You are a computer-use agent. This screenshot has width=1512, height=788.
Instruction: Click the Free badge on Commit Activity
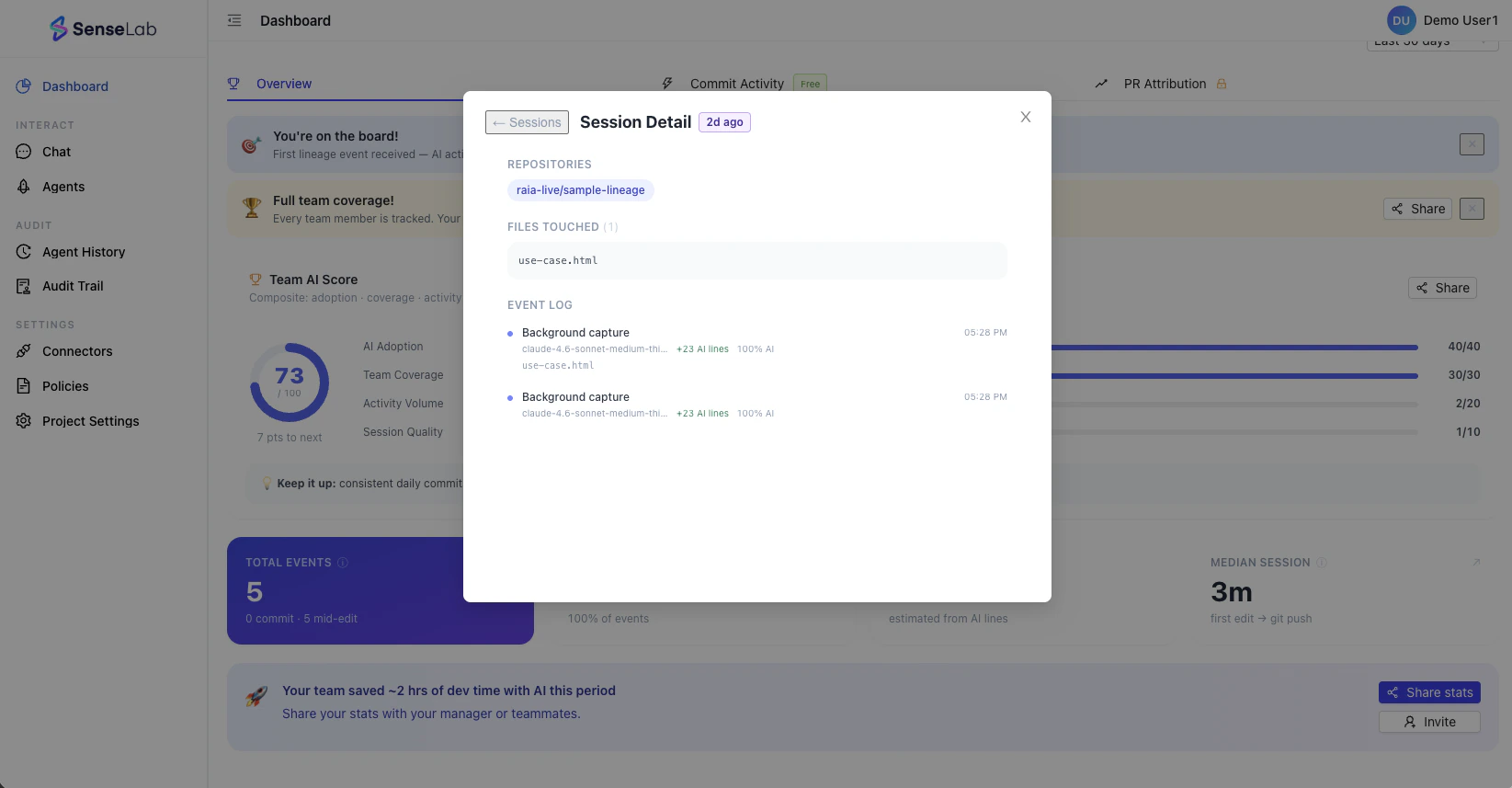point(810,84)
